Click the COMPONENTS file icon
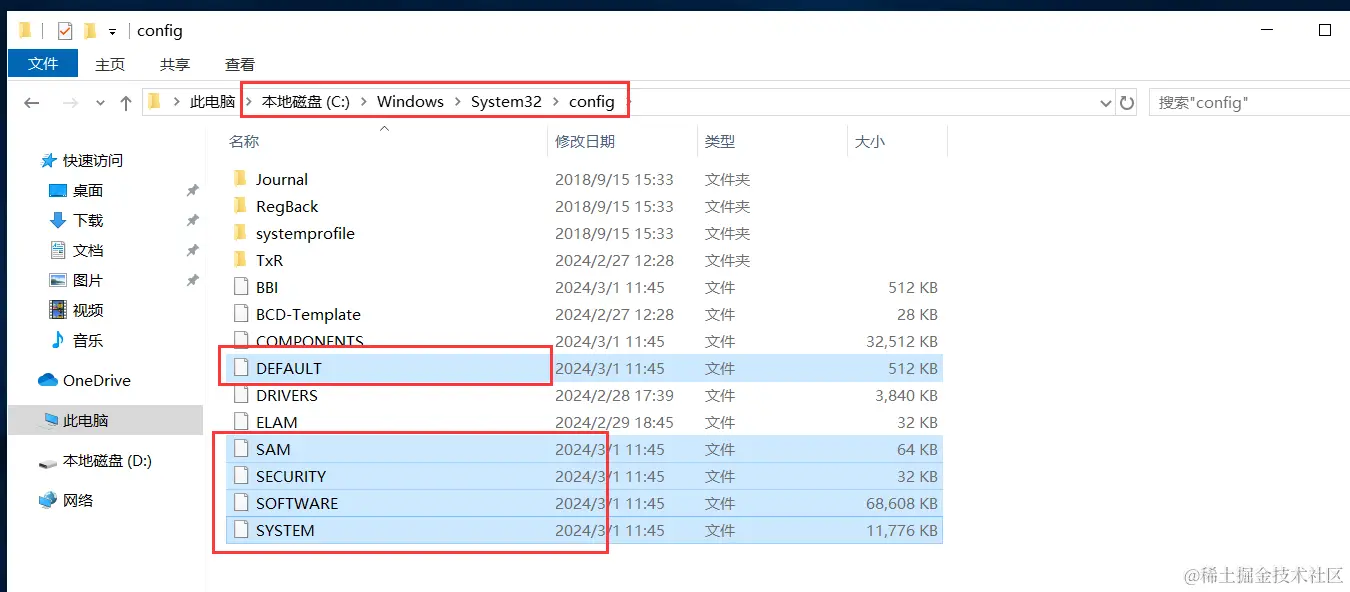Viewport: 1350px width, 592px height. click(x=240, y=341)
